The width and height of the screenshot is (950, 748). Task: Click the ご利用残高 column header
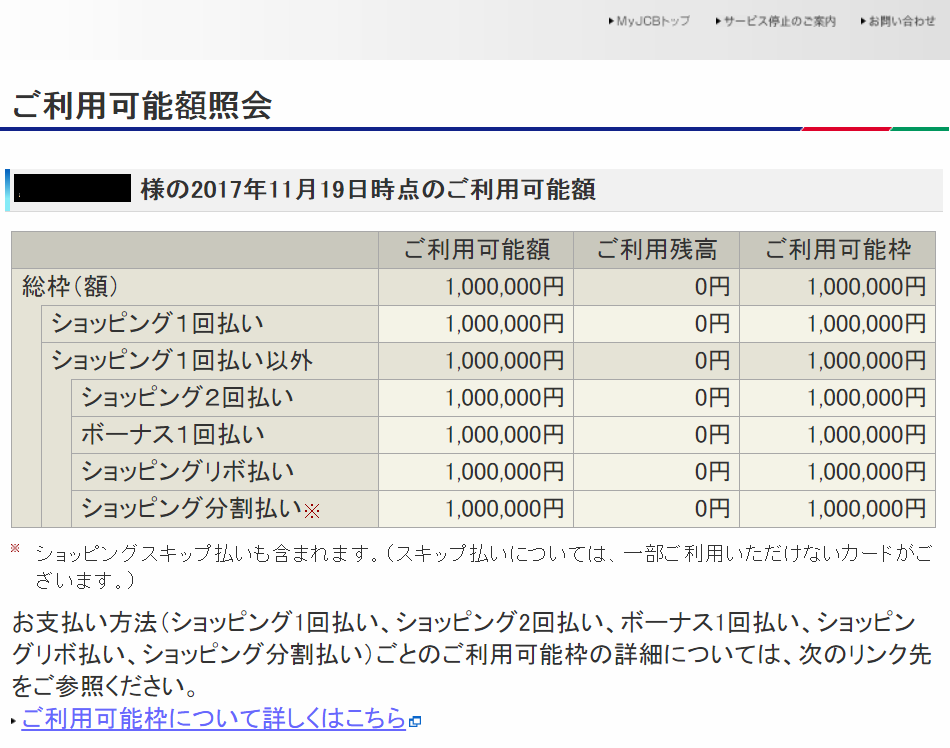pyautogui.click(x=656, y=250)
